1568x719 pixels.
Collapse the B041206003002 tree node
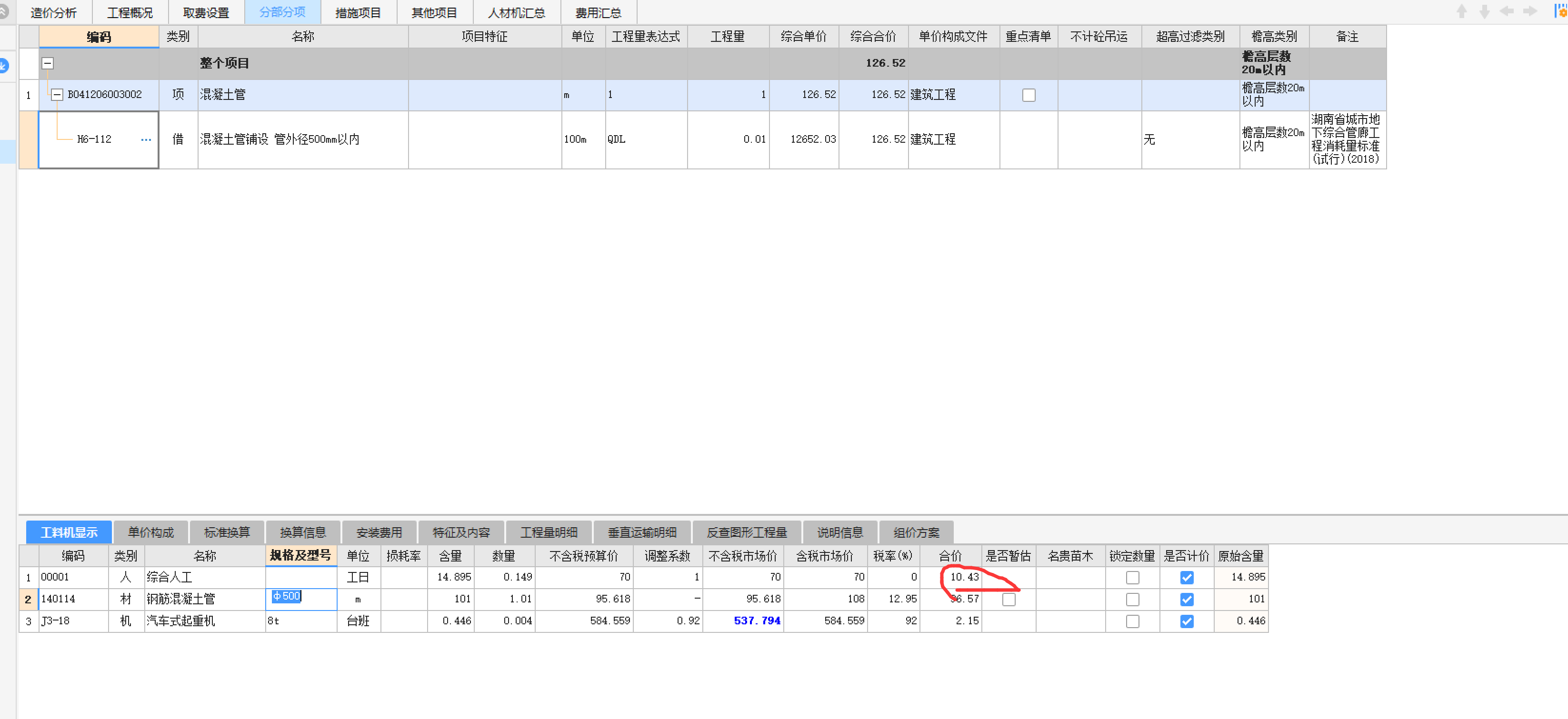(57, 95)
